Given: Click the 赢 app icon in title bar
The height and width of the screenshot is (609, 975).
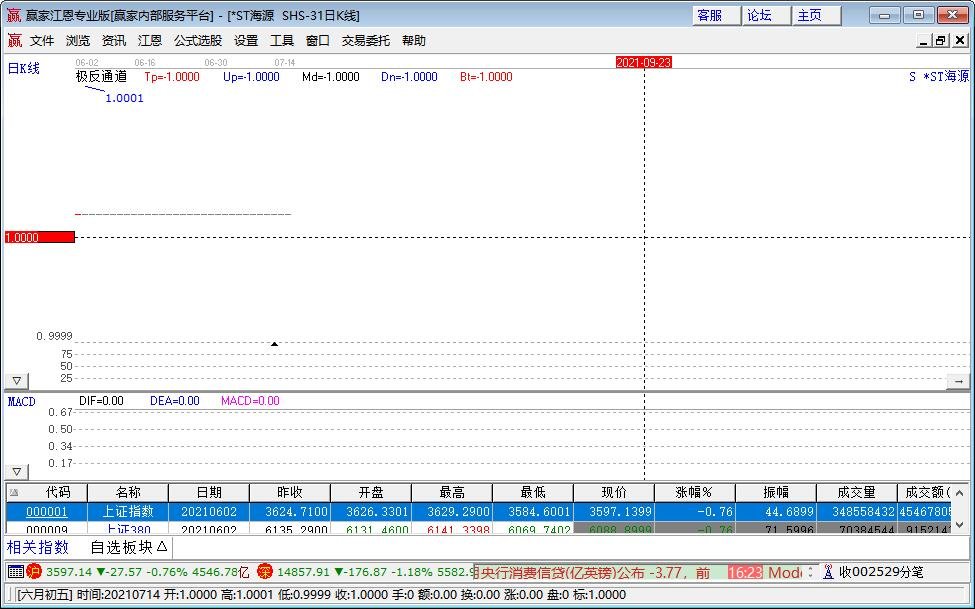Looking at the screenshot, I should [14, 16].
